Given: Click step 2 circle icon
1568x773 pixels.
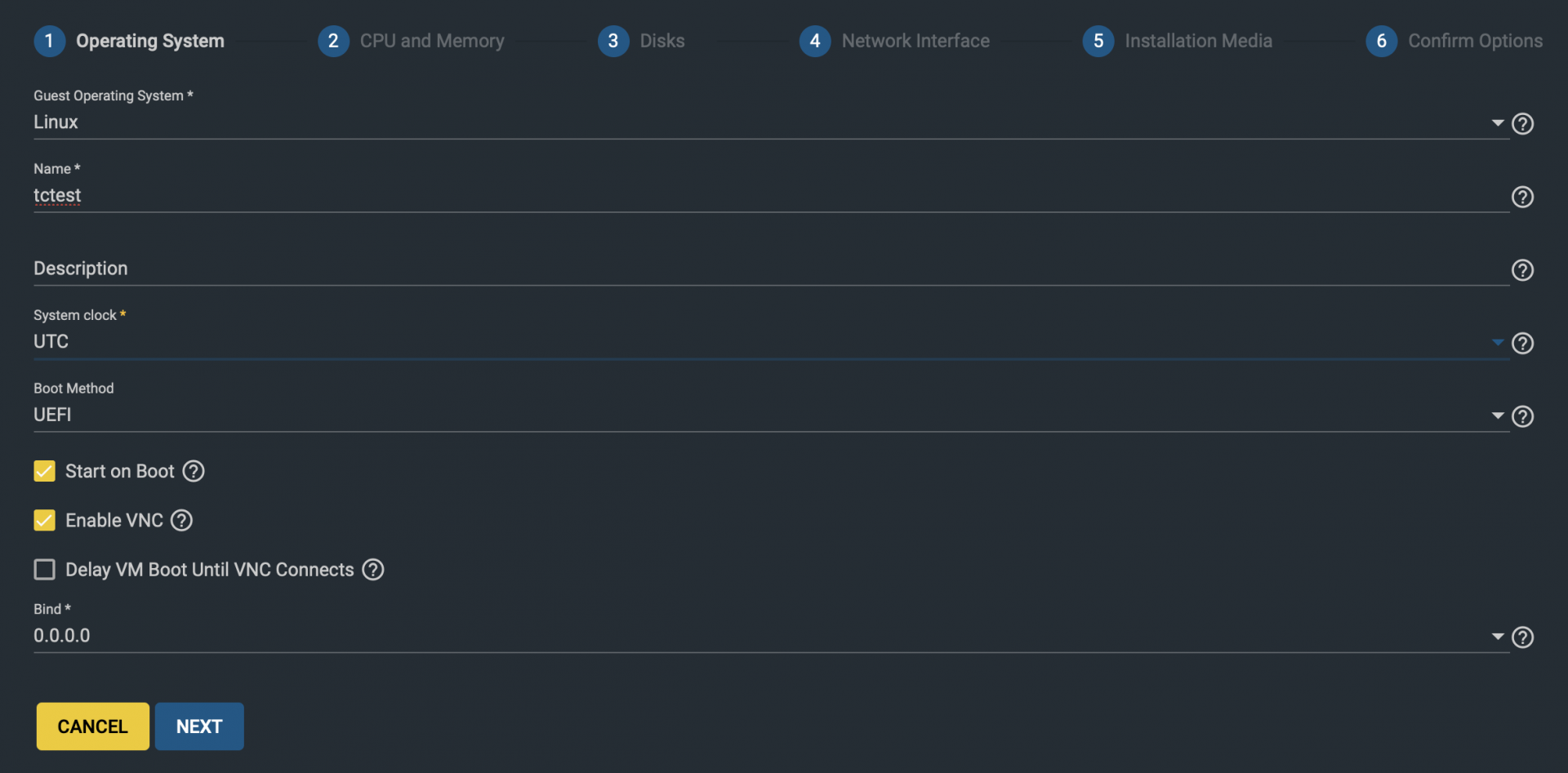Looking at the screenshot, I should 333,41.
